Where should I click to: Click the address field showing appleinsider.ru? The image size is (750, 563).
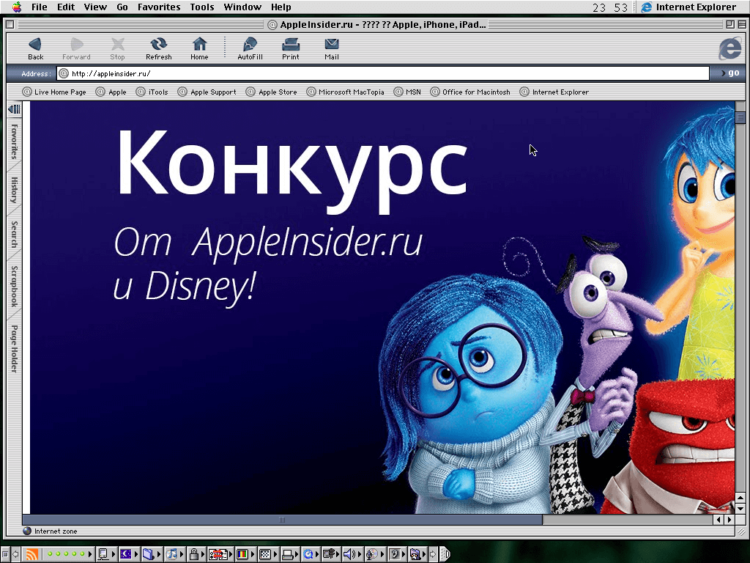[383, 73]
